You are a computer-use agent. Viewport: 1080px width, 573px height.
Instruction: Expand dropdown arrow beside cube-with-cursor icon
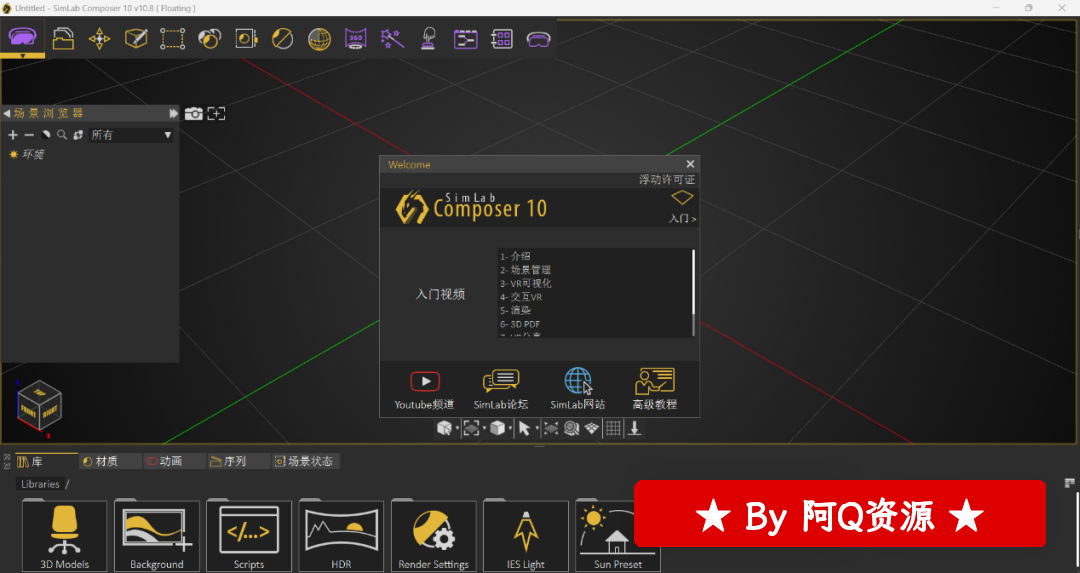pos(457,429)
